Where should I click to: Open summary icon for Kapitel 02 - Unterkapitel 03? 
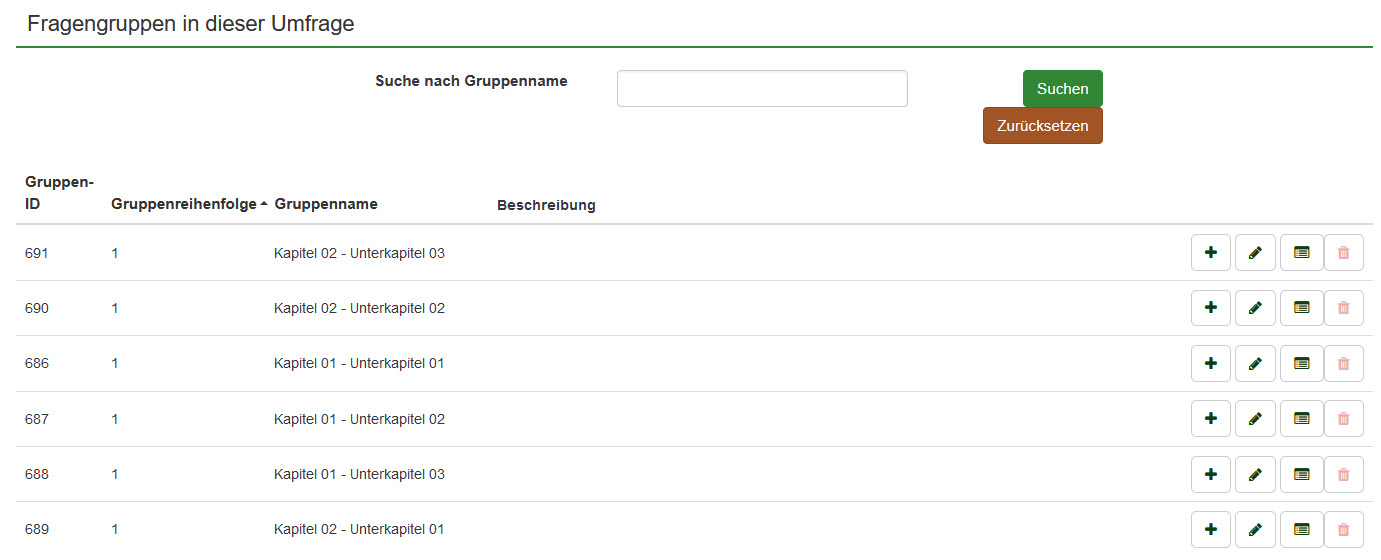click(1301, 253)
